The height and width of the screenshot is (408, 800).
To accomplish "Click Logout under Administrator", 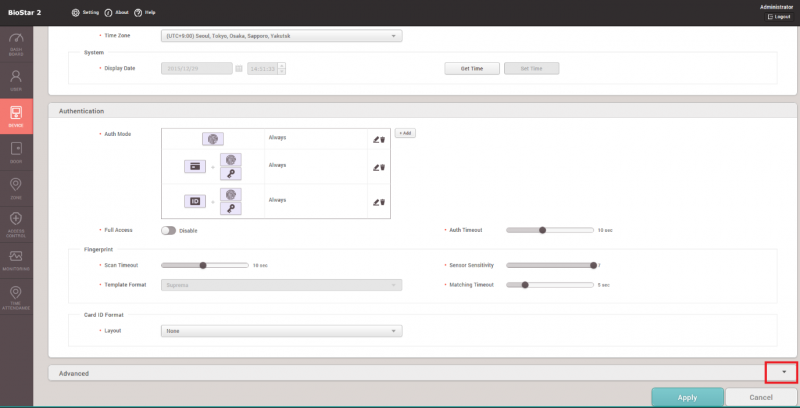I will [780, 17].
